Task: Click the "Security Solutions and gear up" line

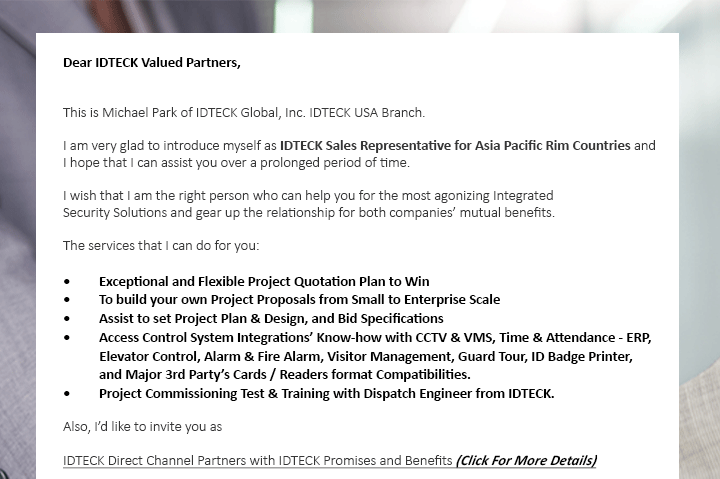Action: [x=309, y=213]
